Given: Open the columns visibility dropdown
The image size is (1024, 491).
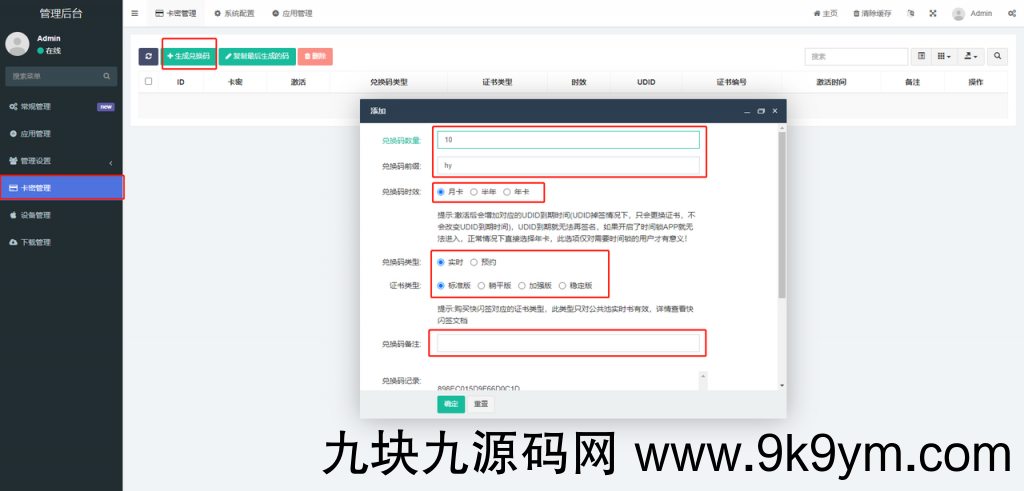Looking at the screenshot, I should click(x=944, y=57).
